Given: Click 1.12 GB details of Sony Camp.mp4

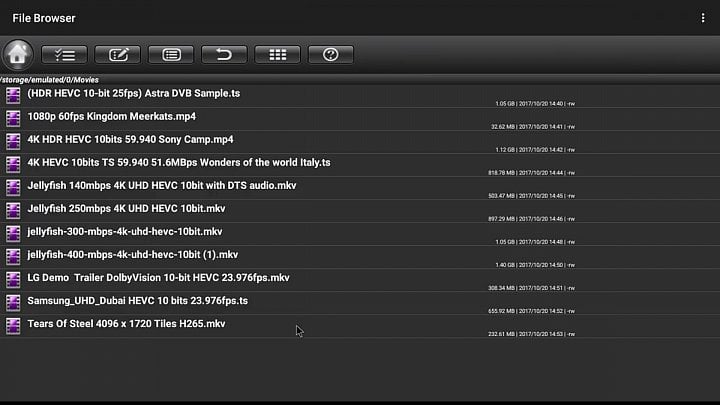Looking at the screenshot, I should (535, 150).
